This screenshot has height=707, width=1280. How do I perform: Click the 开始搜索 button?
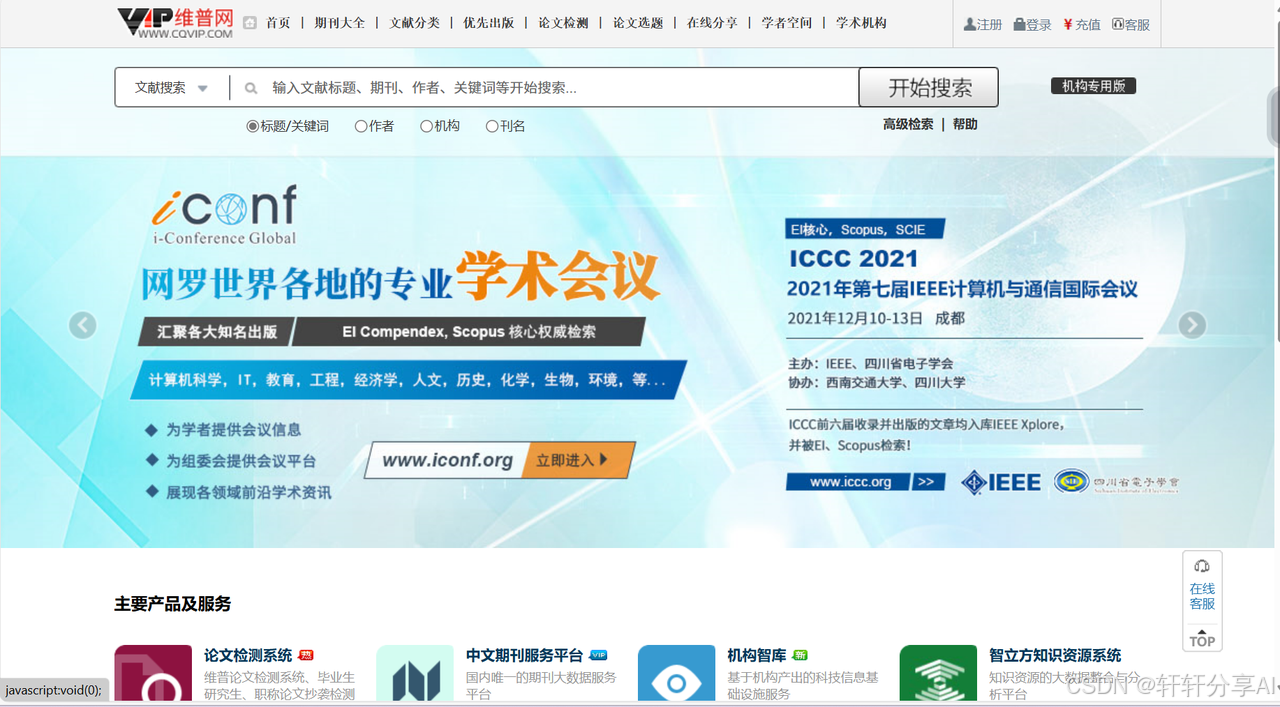(929, 87)
